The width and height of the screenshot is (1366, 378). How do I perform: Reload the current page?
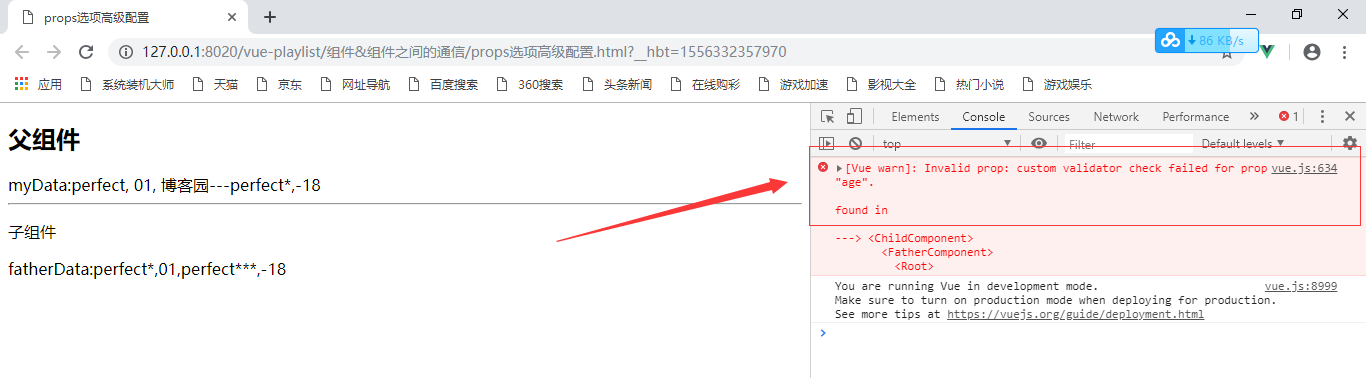tap(86, 52)
